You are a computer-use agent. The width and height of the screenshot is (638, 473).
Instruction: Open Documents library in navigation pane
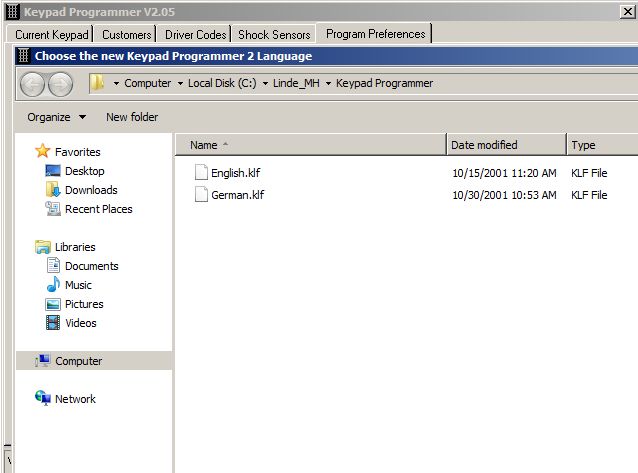tap(92, 266)
